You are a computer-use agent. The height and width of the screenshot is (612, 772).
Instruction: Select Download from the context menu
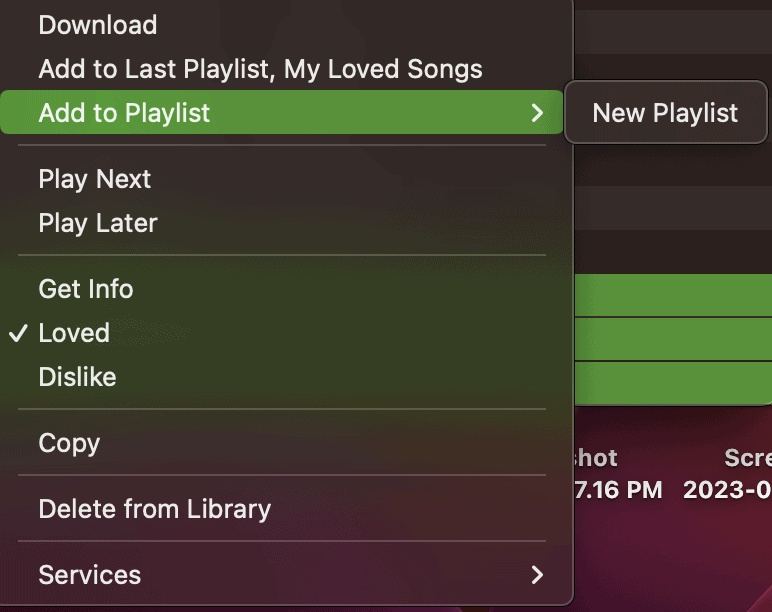98,25
